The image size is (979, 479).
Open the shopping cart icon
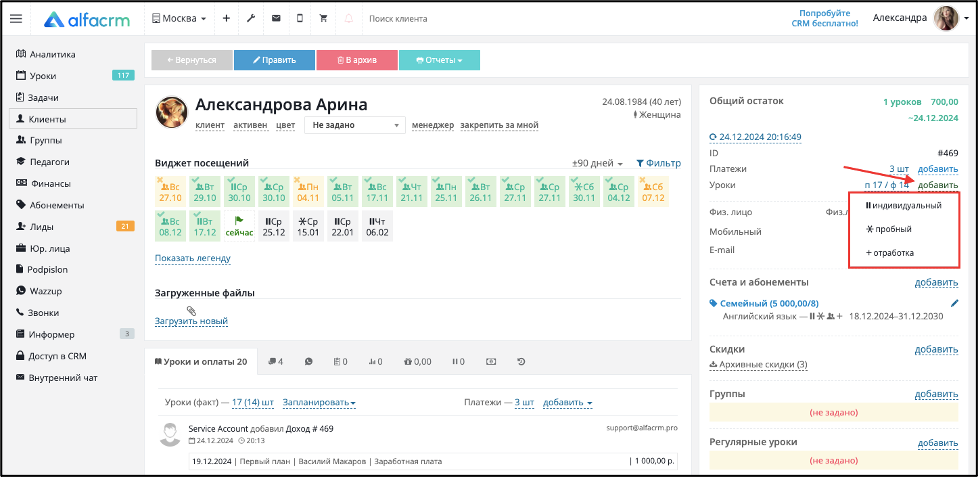[x=323, y=19]
